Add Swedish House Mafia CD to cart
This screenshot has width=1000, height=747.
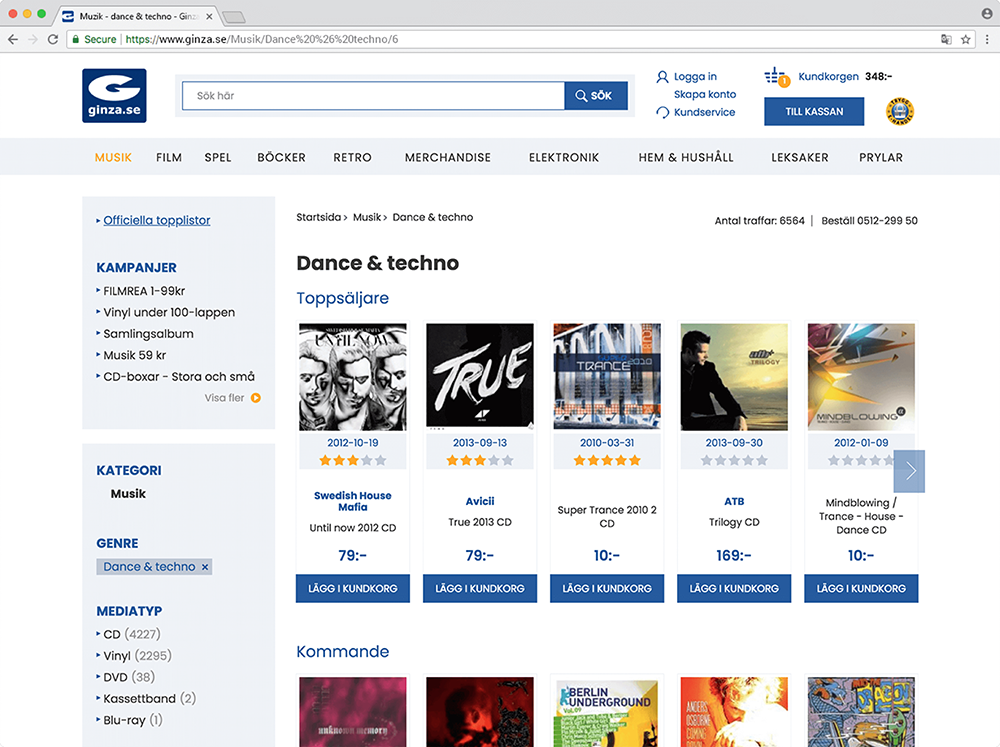pos(353,589)
